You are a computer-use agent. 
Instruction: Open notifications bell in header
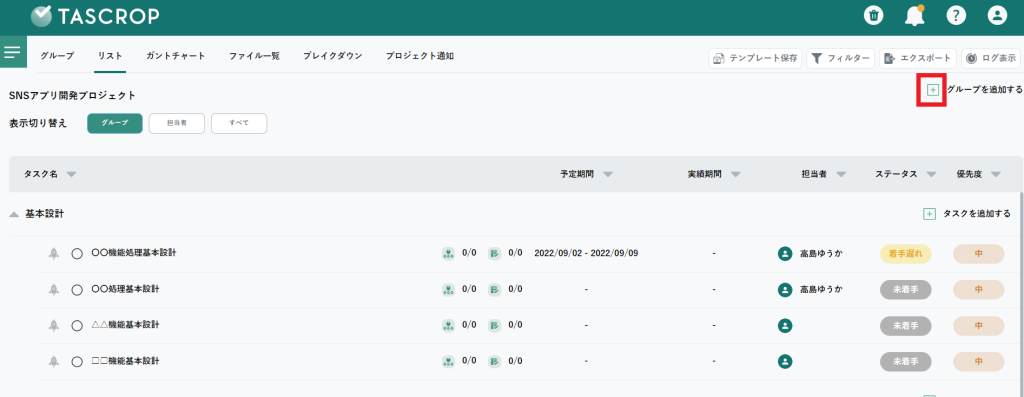coord(914,16)
